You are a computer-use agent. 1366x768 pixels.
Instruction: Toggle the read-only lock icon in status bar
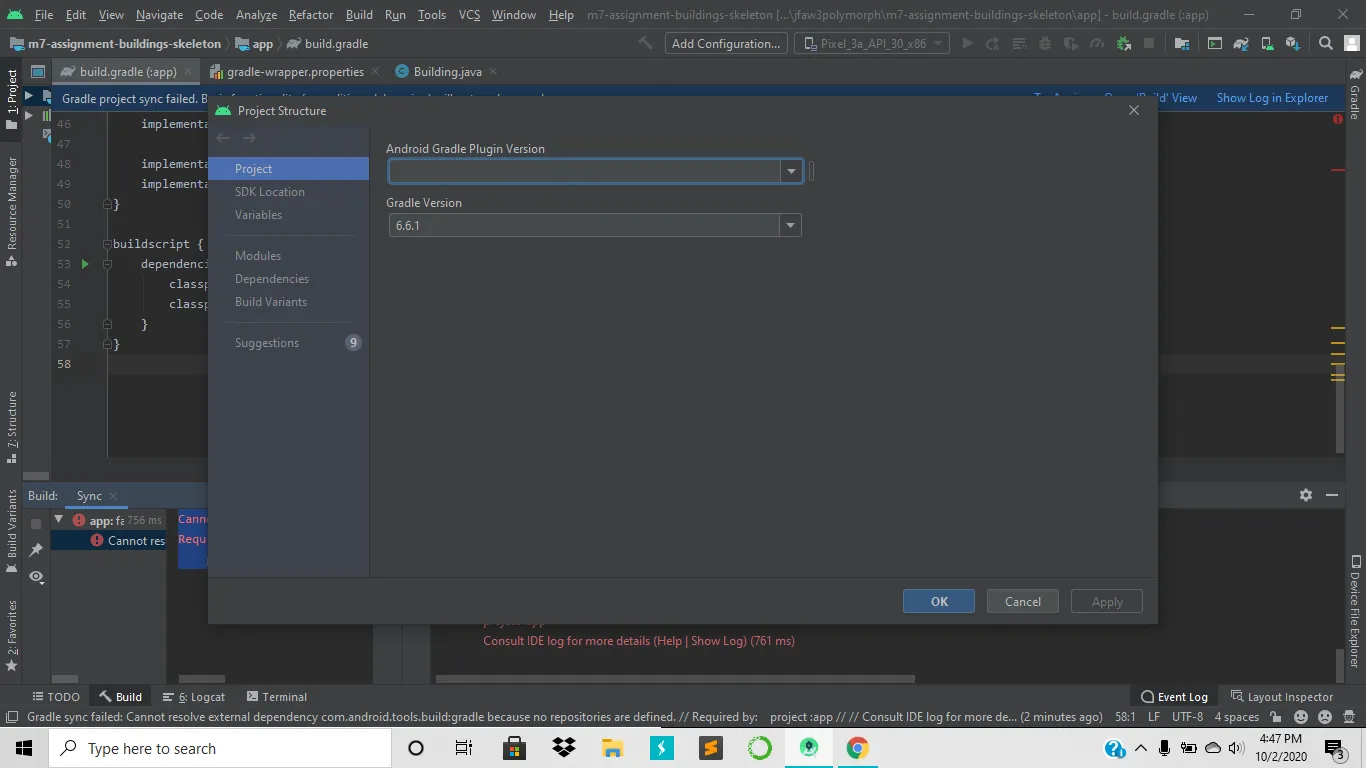tap(1277, 717)
